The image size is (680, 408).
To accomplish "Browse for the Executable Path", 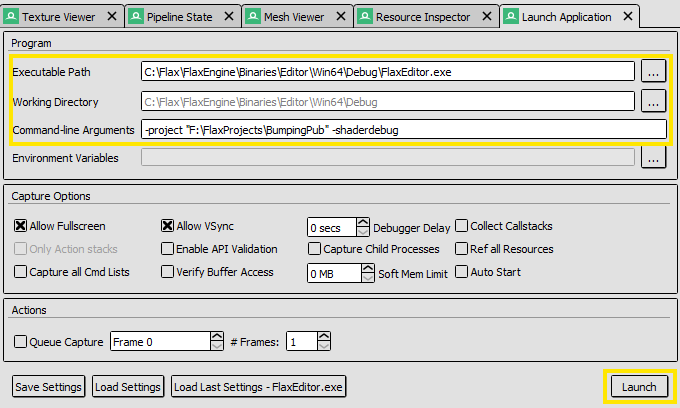I will click(x=653, y=72).
